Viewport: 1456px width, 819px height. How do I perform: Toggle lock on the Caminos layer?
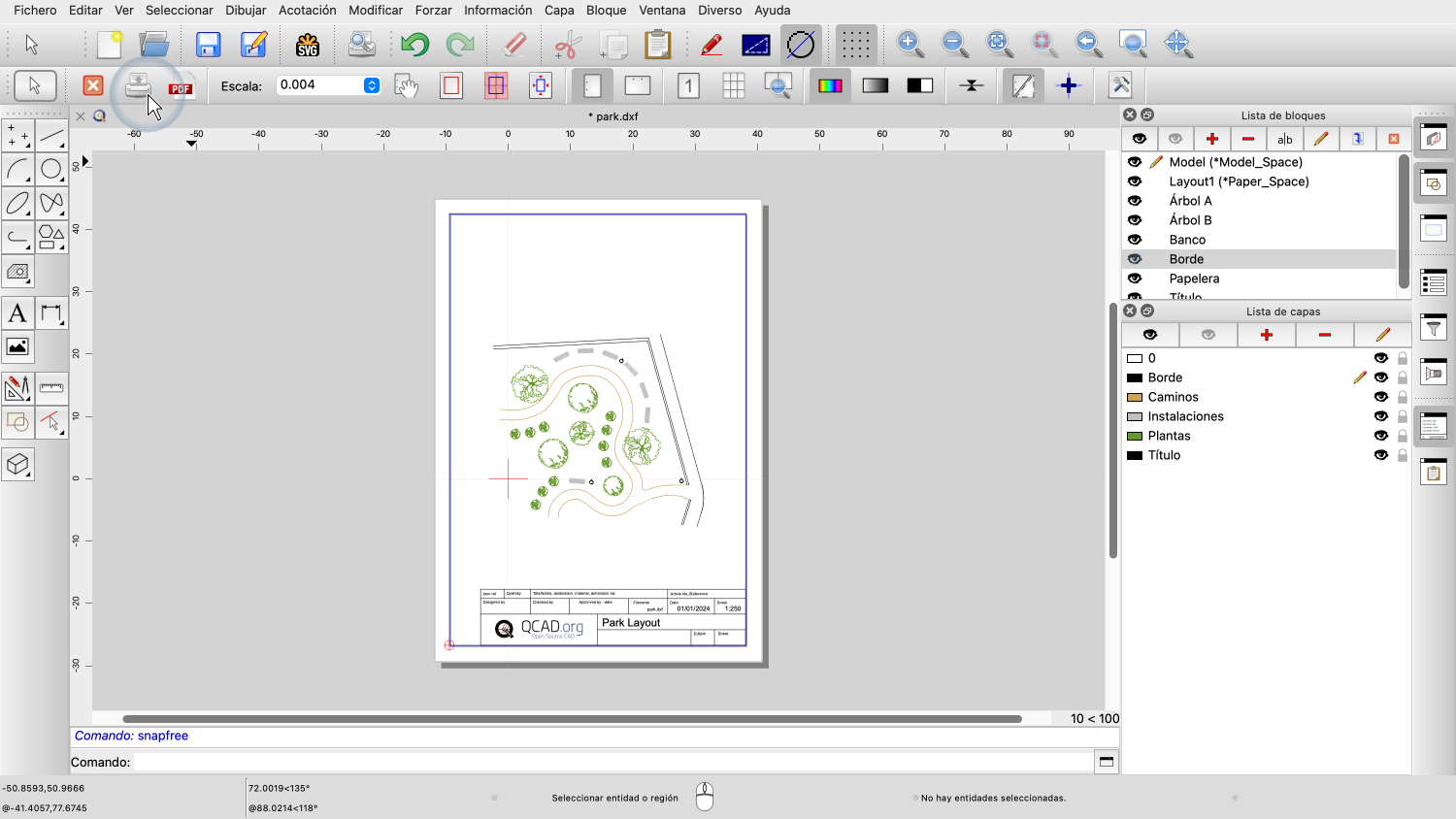click(1403, 397)
